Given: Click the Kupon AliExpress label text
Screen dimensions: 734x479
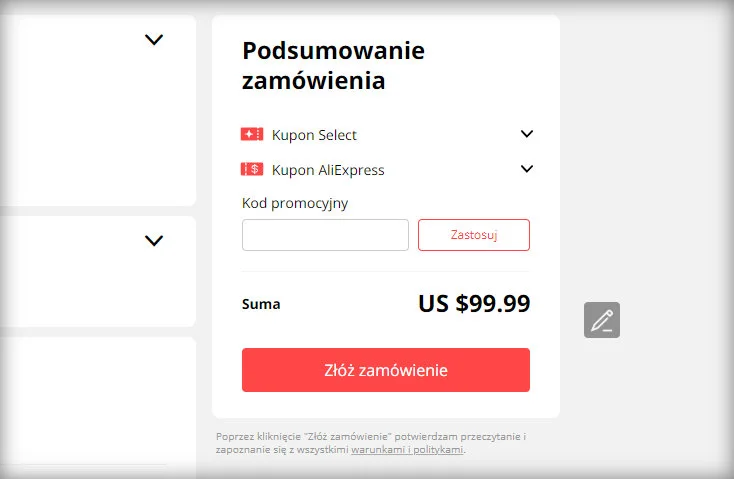Looking at the screenshot, I should 328,170.
